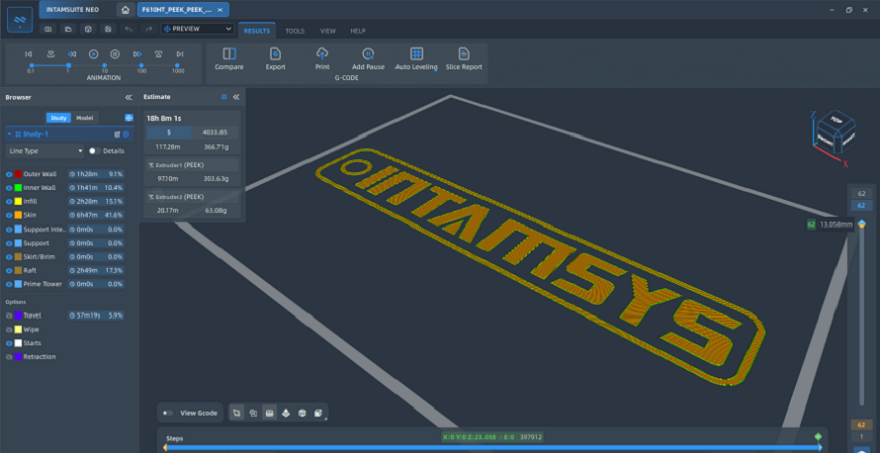
Task: Collapse the Estimate panel
Action: [x=236, y=97]
